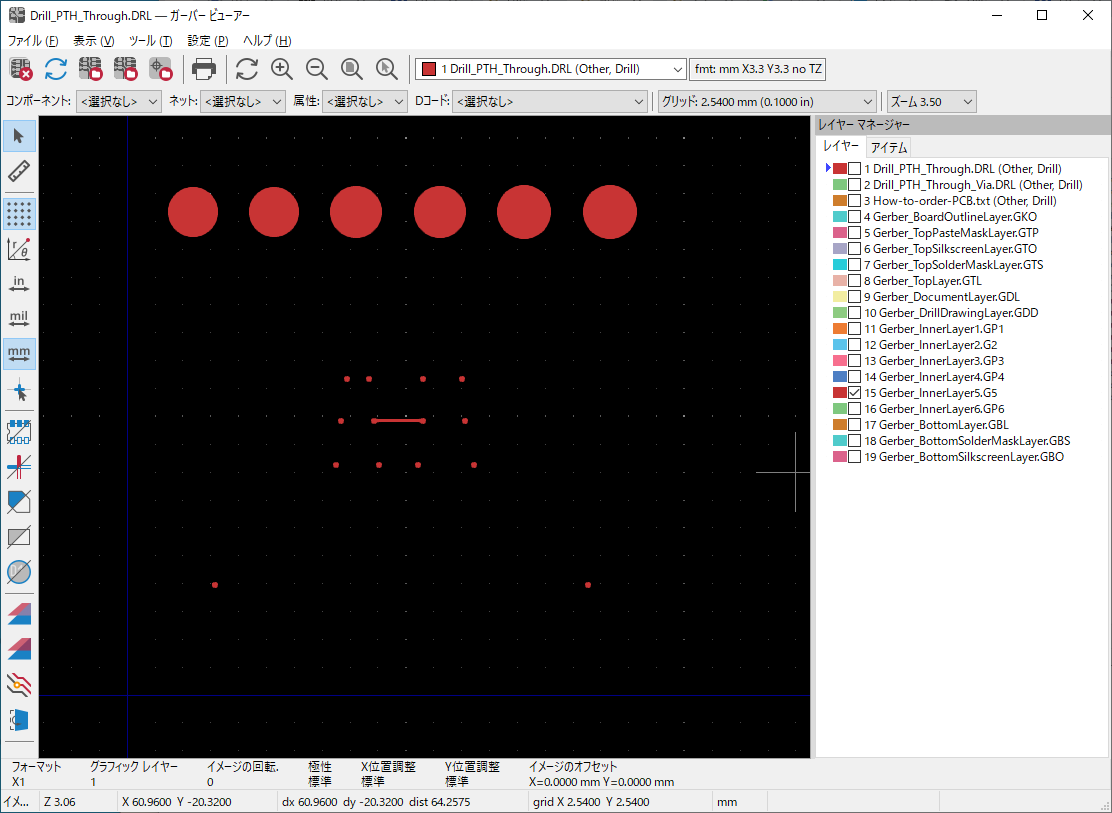Image resolution: width=1112 pixels, height=813 pixels.
Task: Click the clear all layers icon
Action: (x=21, y=69)
